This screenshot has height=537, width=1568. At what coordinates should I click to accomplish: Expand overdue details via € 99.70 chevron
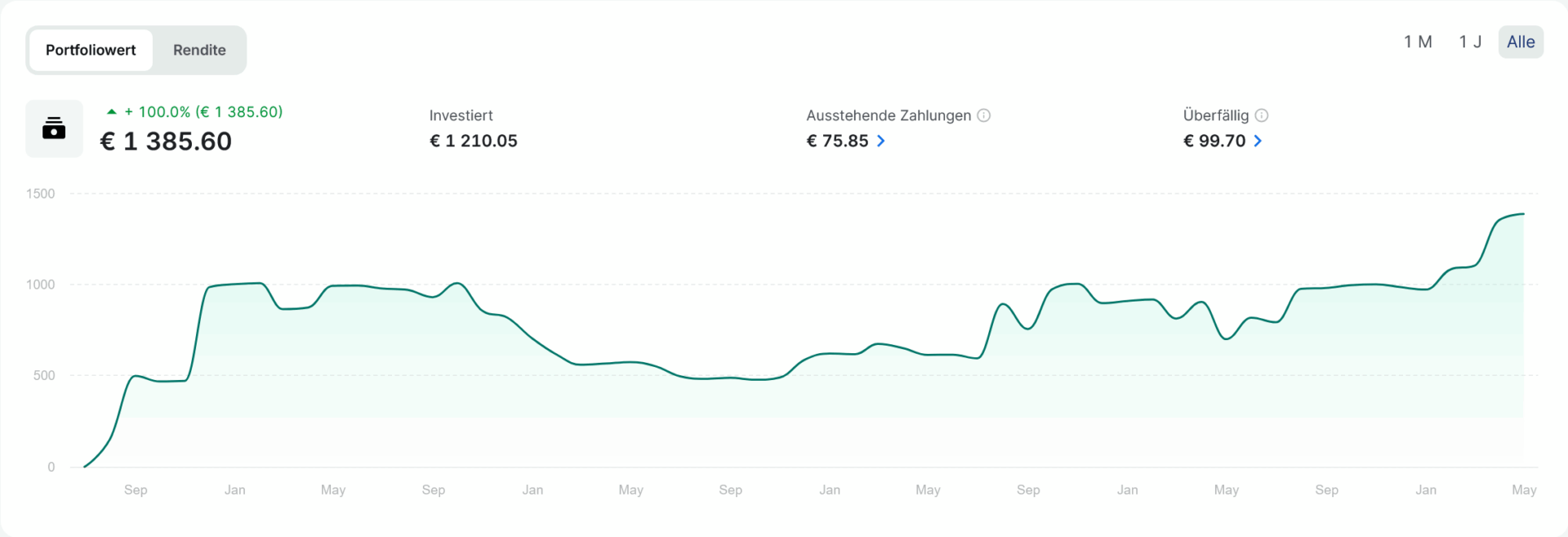(1258, 141)
